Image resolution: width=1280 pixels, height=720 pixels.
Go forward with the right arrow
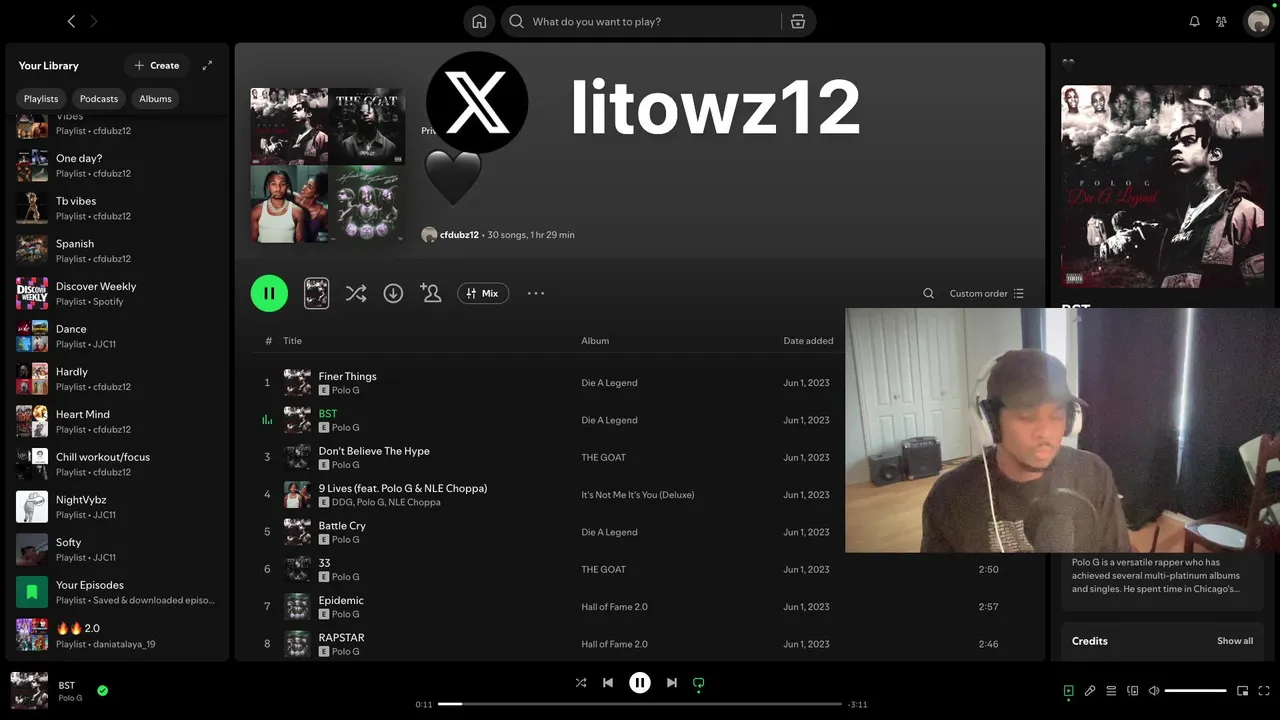[94, 21]
